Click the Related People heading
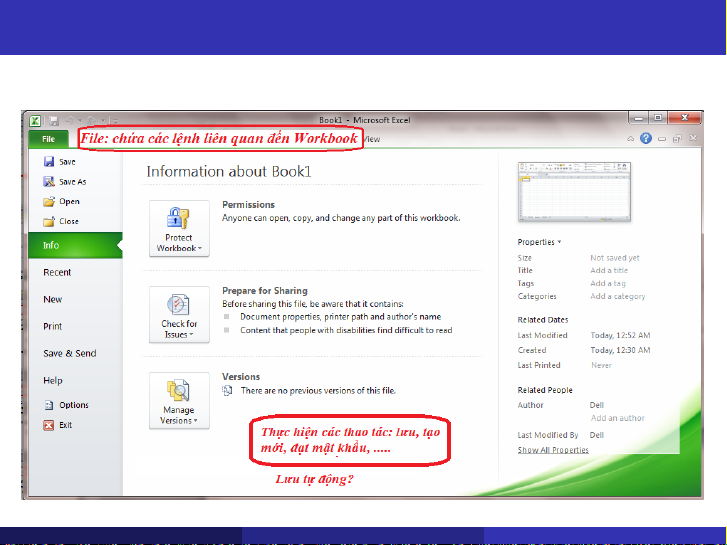 (545, 390)
